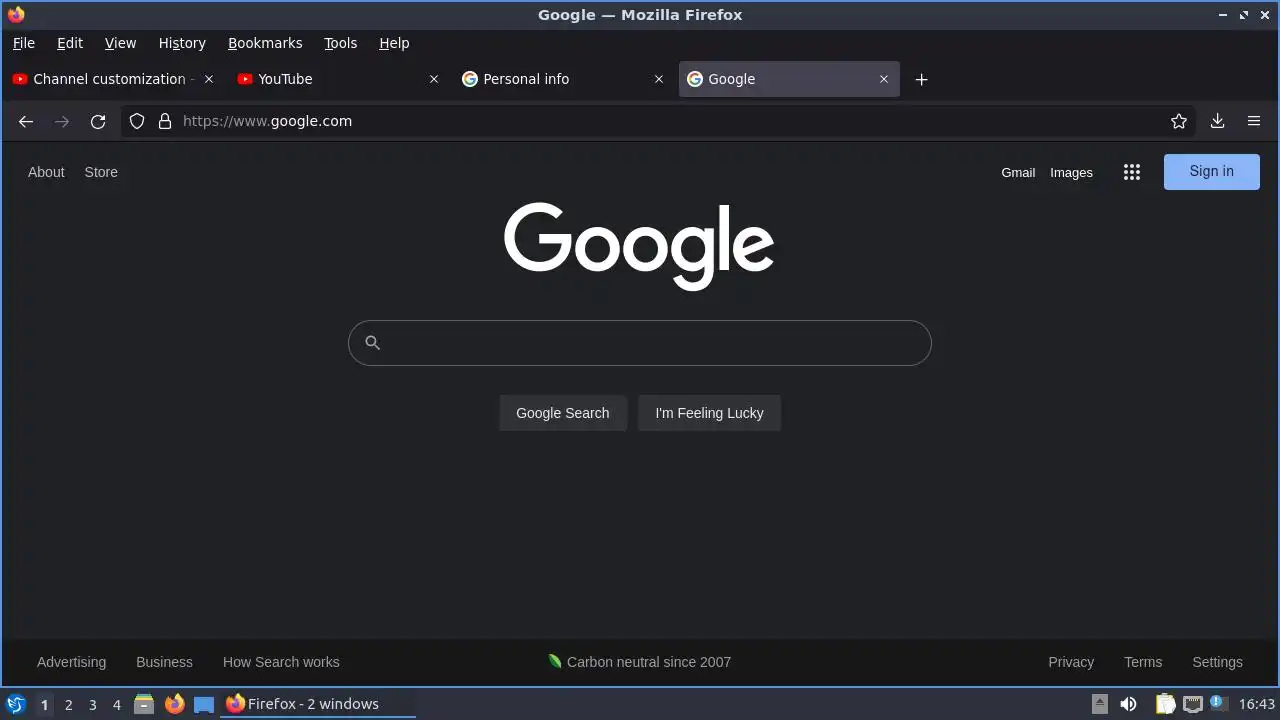Open the Images link

pyautogui.click(x=1071, y=173)
